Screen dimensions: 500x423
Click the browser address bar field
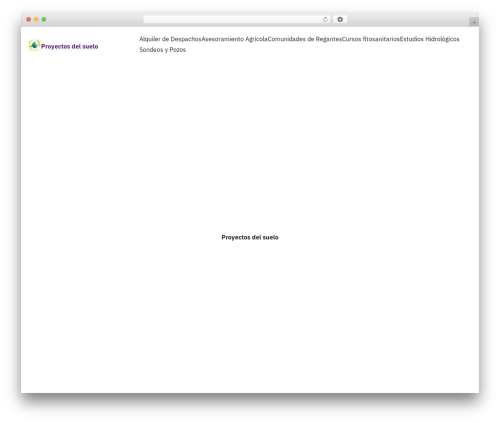pyautogui.click(x=237, y=20)
